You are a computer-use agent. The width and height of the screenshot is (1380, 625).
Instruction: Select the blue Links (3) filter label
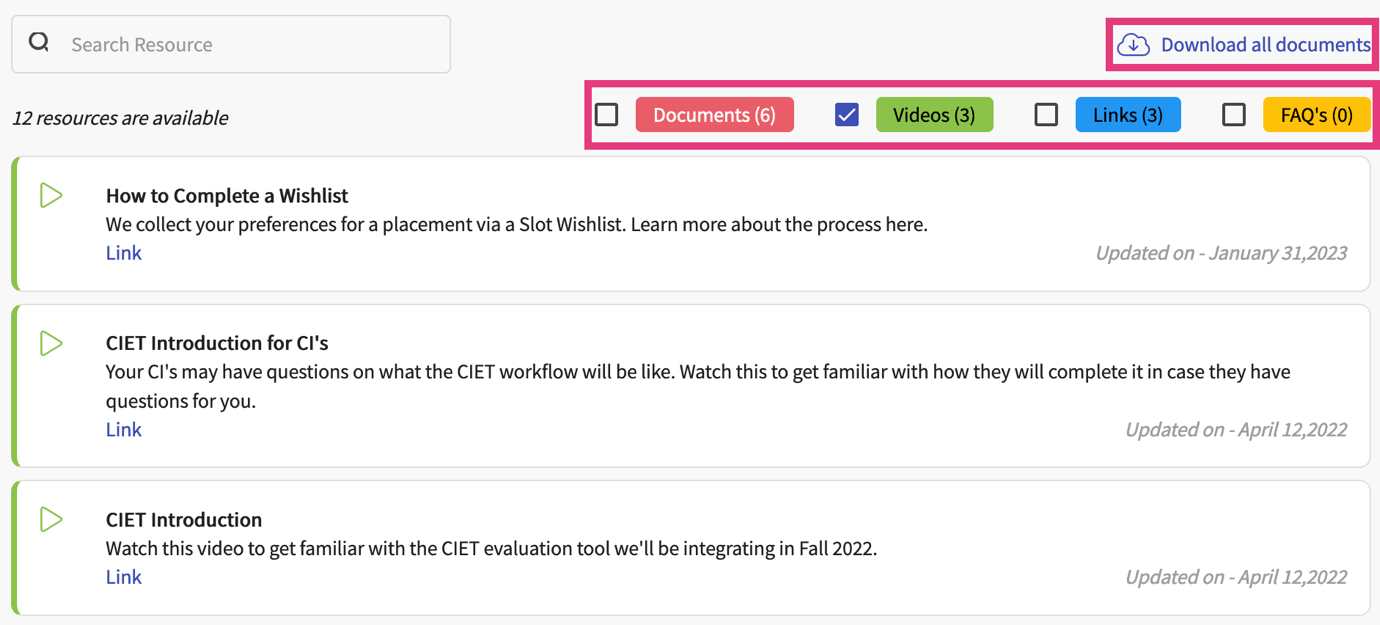click(x=1128, y=114)
